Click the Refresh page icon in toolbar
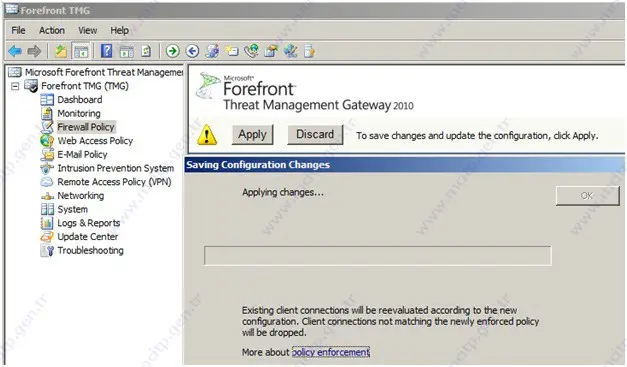The height and width of the screenshot is (367, 627). click(146, 51)
